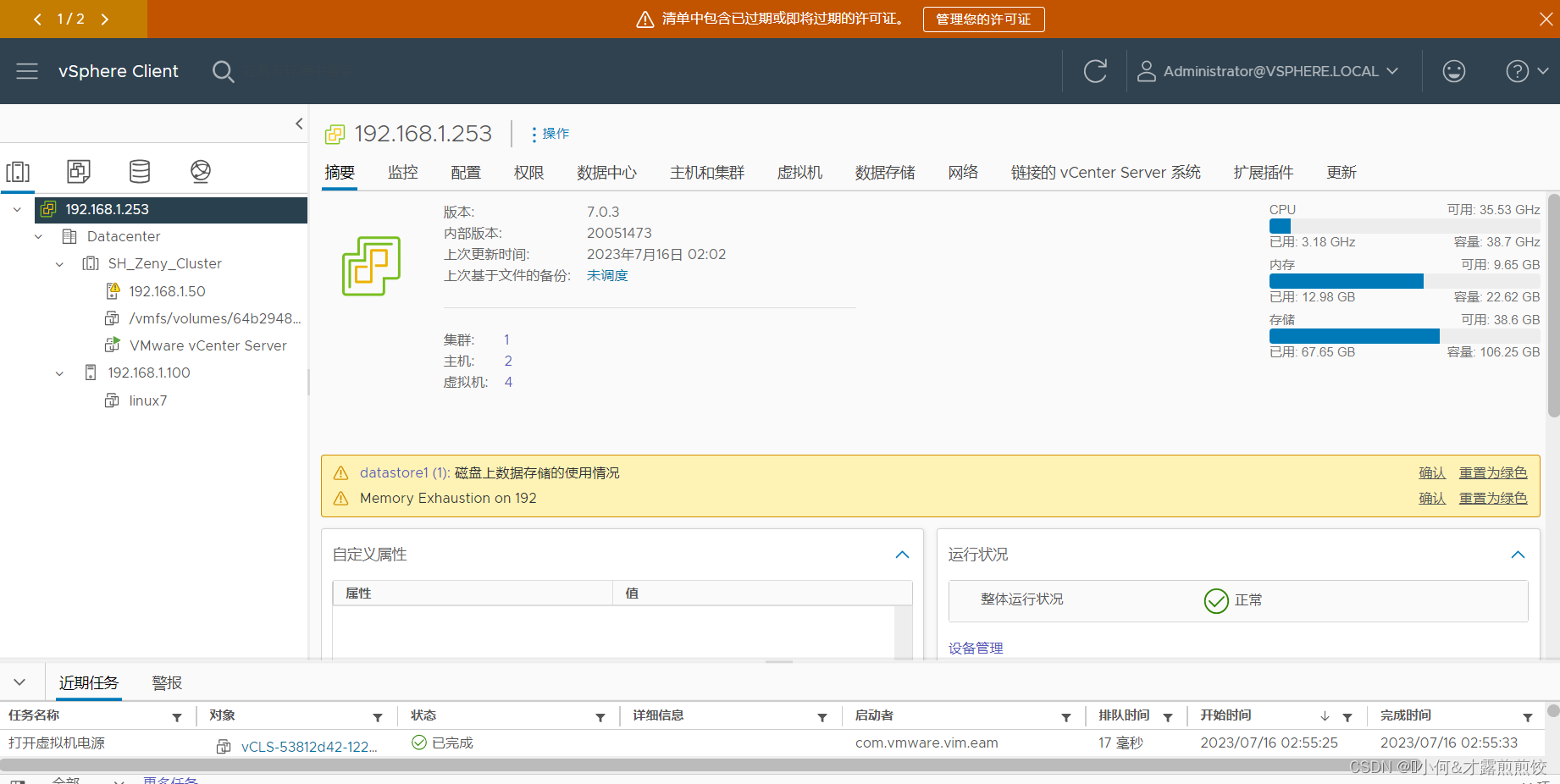Open the feedback smiley icon
This screenshot has width=1560, height=784.
tap(1454, 71)
